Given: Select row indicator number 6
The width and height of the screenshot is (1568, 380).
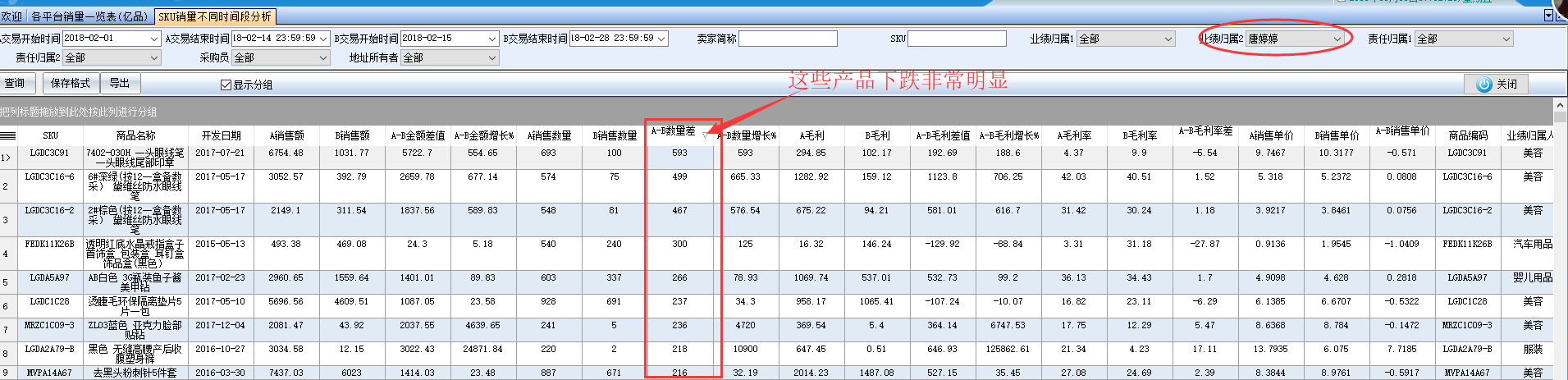Looking at the screenshot, I should 8,306.
